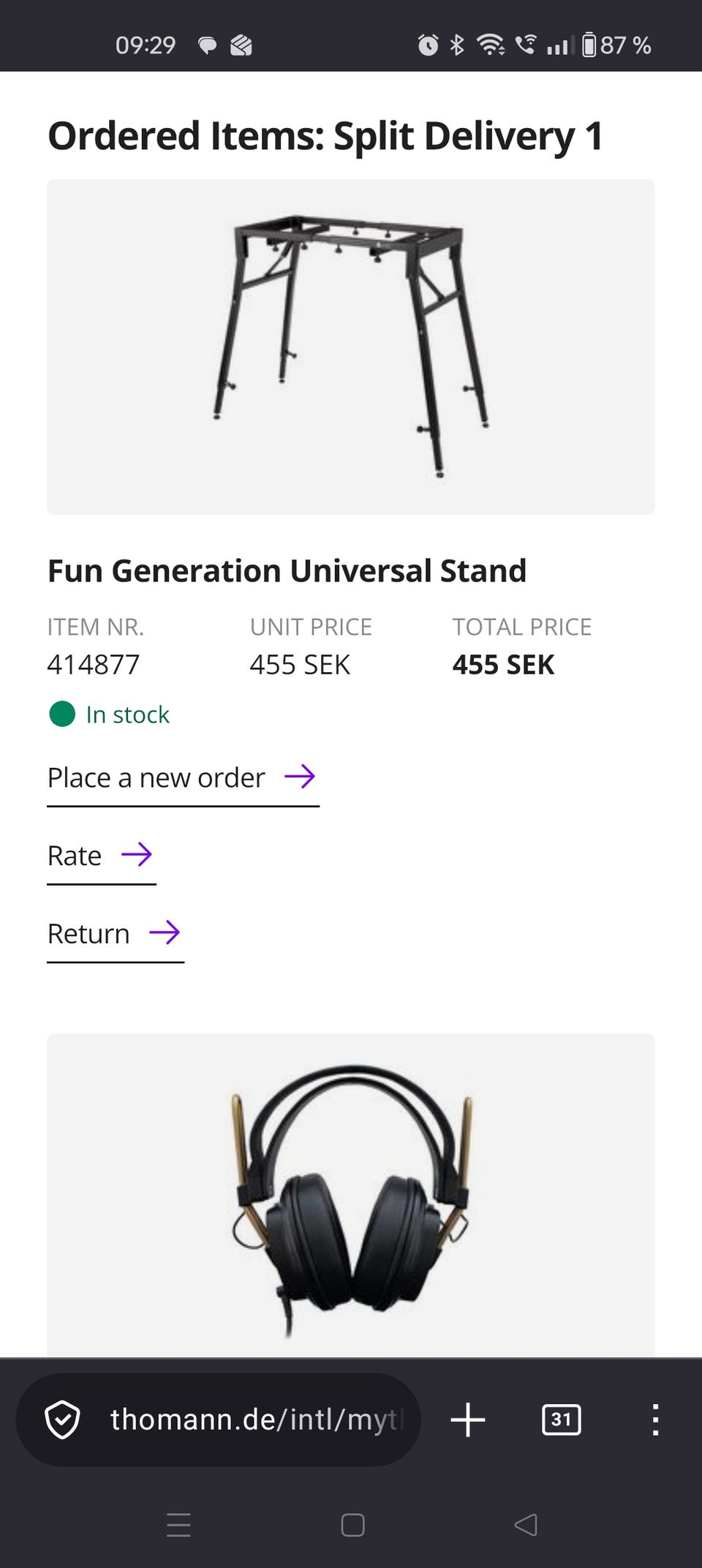Open the tab switcher showing 31 tabs
This screenshot has height=1568, width=702.
[561, 1420]
